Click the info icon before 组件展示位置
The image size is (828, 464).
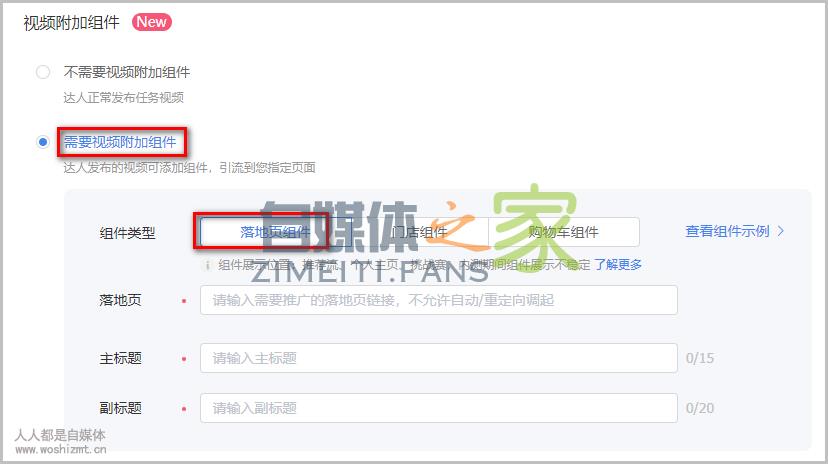208,265
